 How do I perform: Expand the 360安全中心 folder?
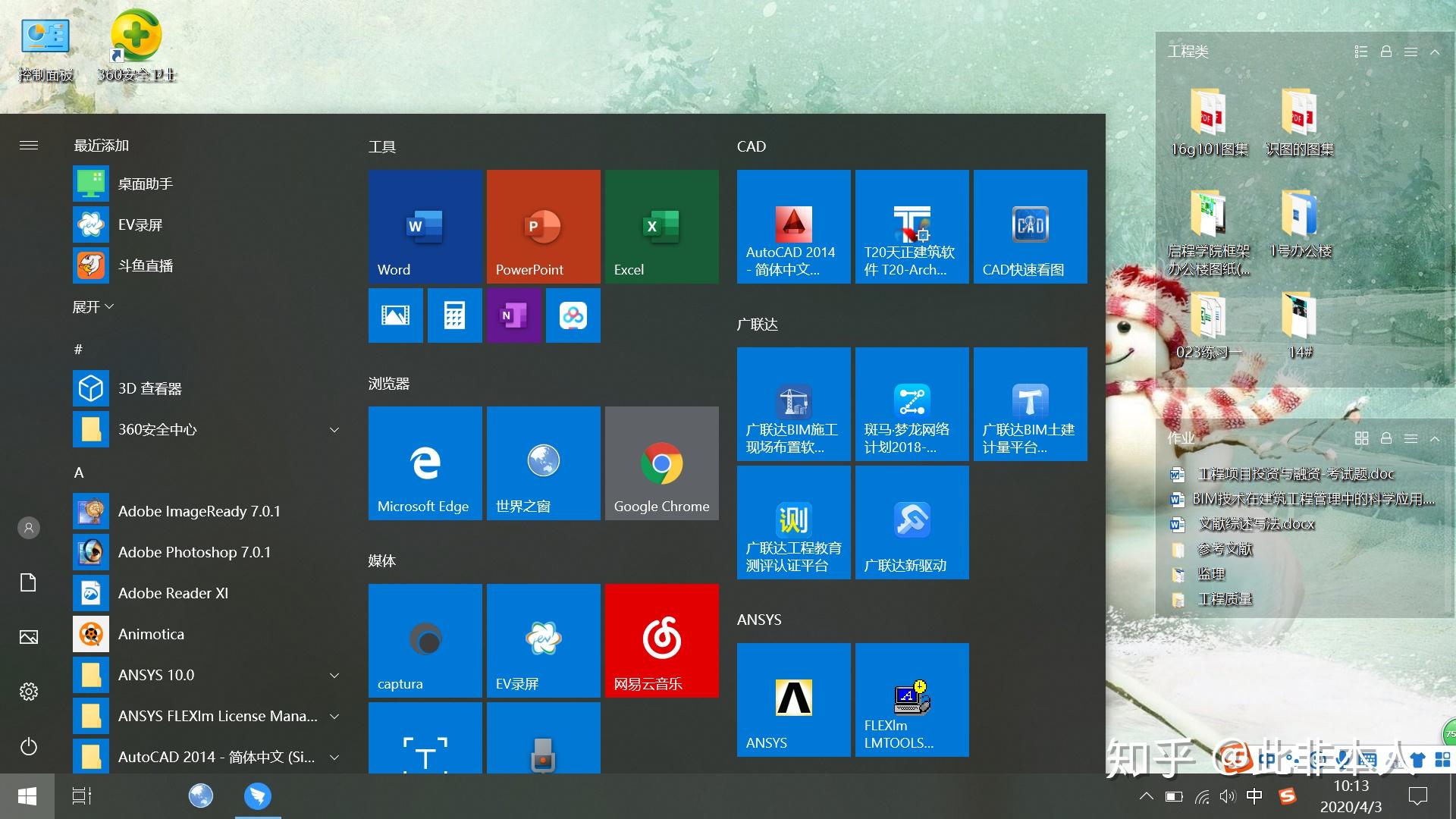334,430
